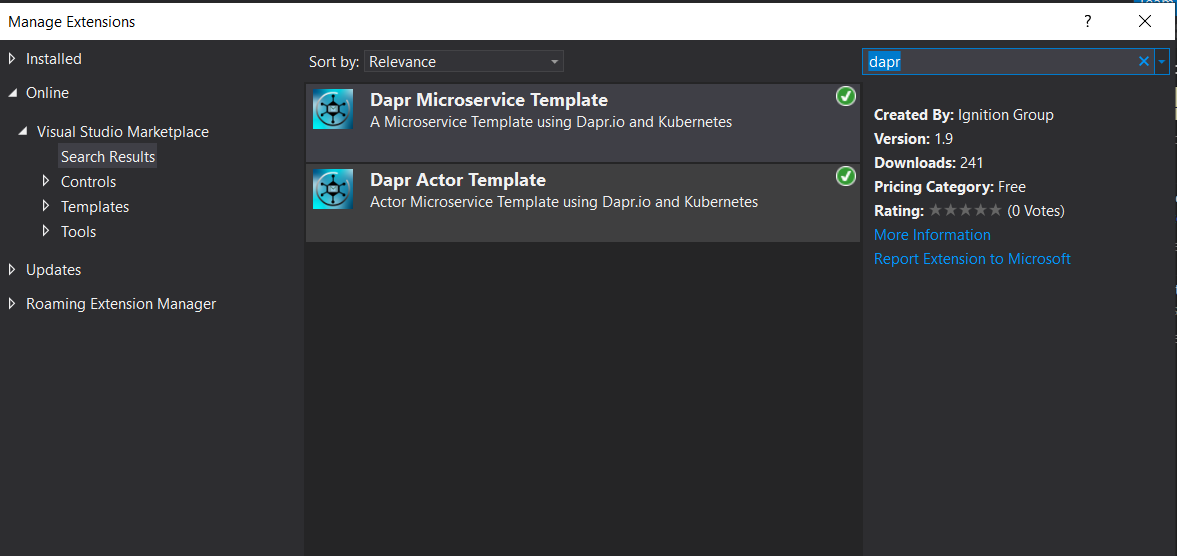Expand the Controls node arrow
Image resolution: width=1177 pixels, height=556 pixels.
pyautogui.click(x=47, y=181)
